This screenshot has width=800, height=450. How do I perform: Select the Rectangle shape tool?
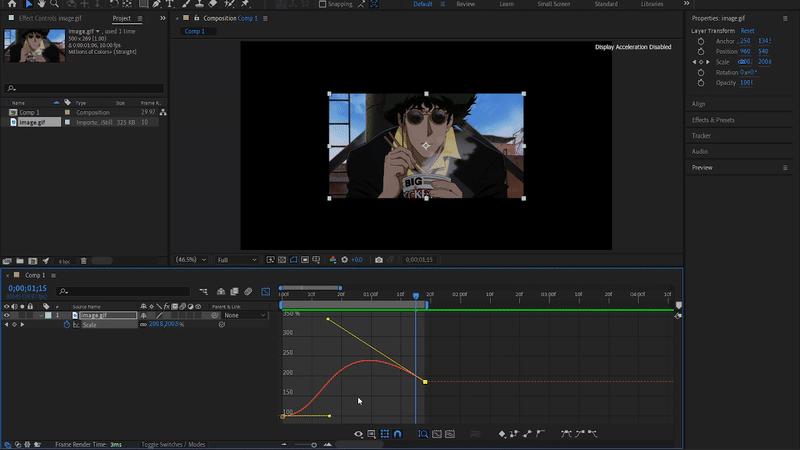point(143,4)
